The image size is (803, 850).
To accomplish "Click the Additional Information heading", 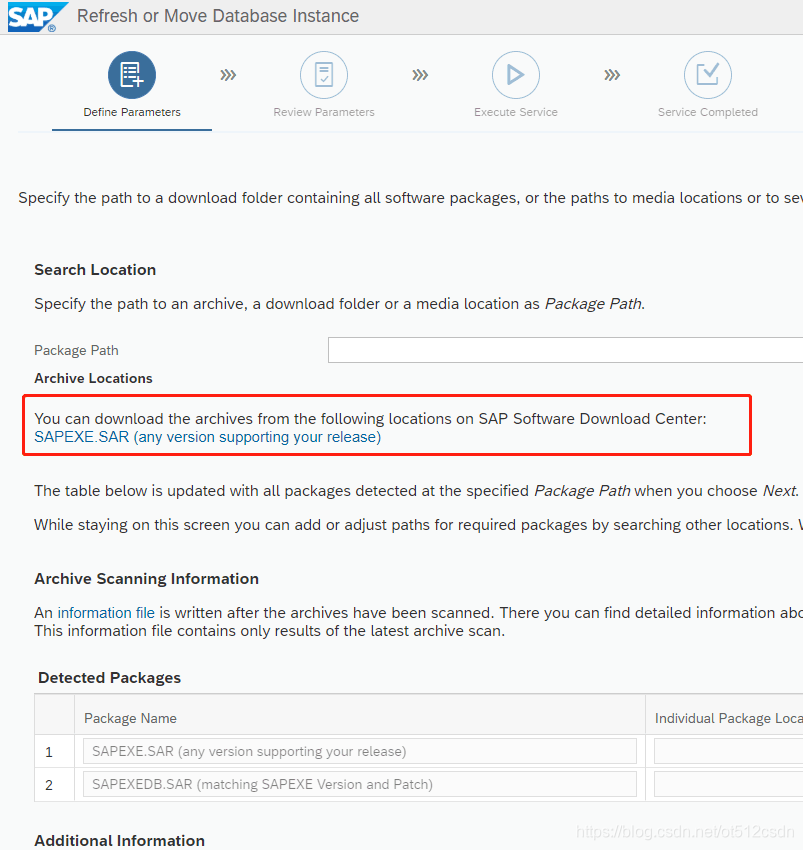I will 119,840.
